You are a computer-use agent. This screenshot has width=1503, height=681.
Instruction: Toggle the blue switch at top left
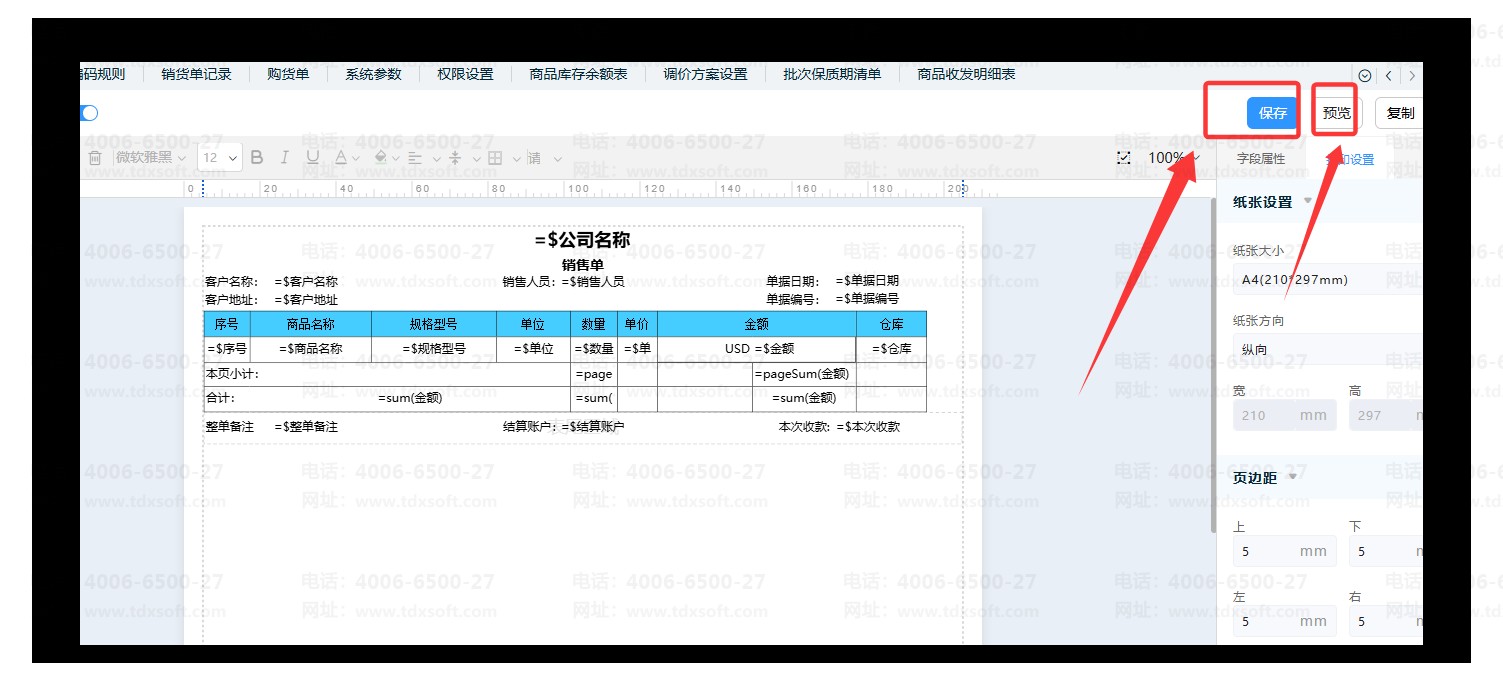88,113
